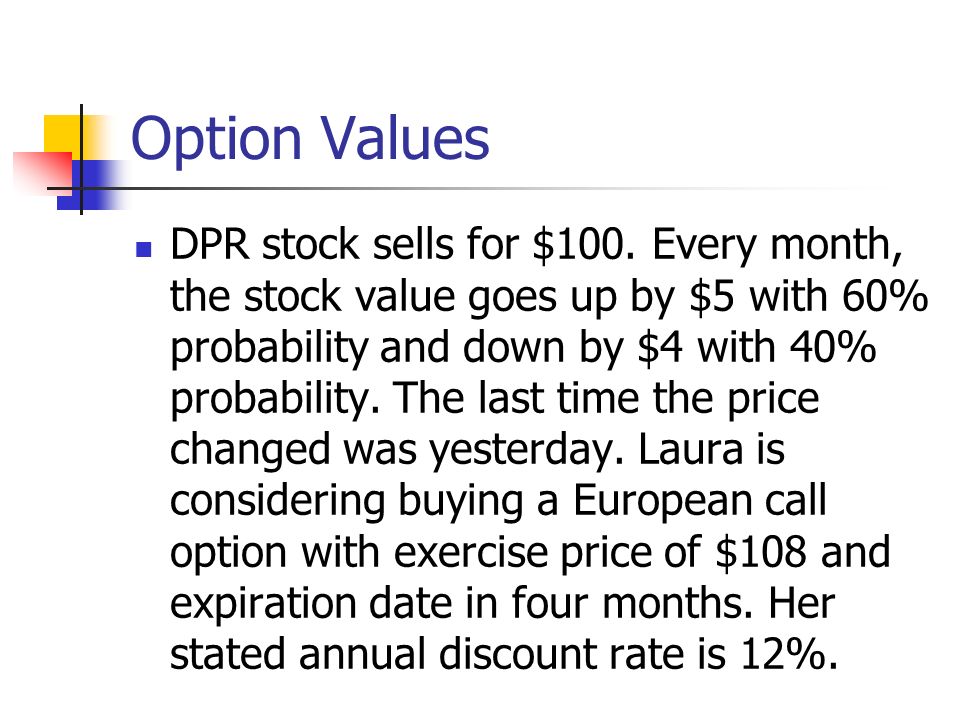Select the "12%" discount rate text
Screen dimensions: 960x720
click(789, 654)
